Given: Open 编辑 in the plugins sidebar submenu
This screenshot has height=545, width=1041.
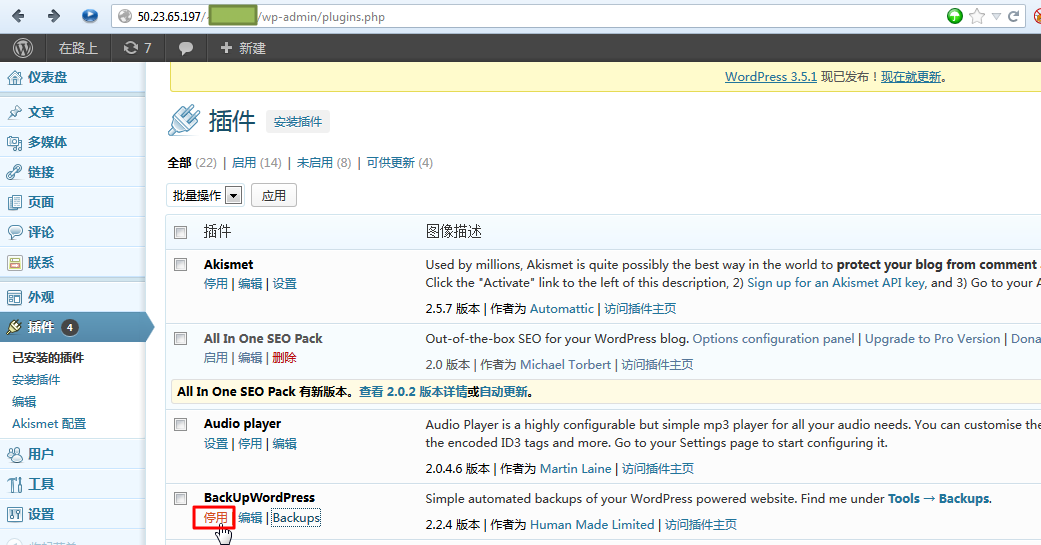Looking at the screenshot, I should (x=24, y=402).
